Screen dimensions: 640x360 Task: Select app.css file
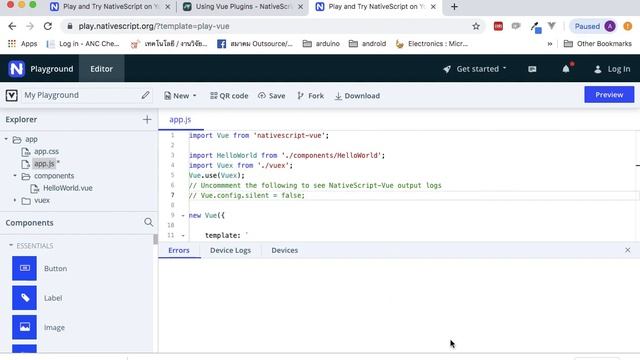pyautogui.click(x=46, y=151)
